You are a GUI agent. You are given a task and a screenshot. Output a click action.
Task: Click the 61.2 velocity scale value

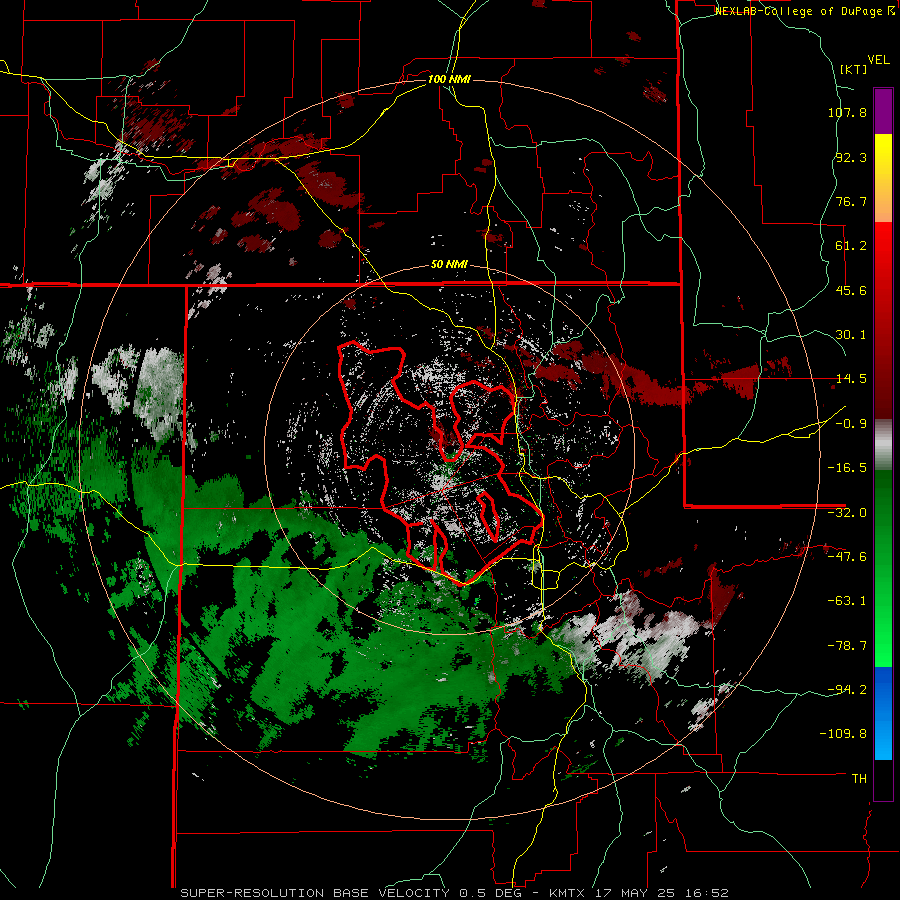[851, 246]
